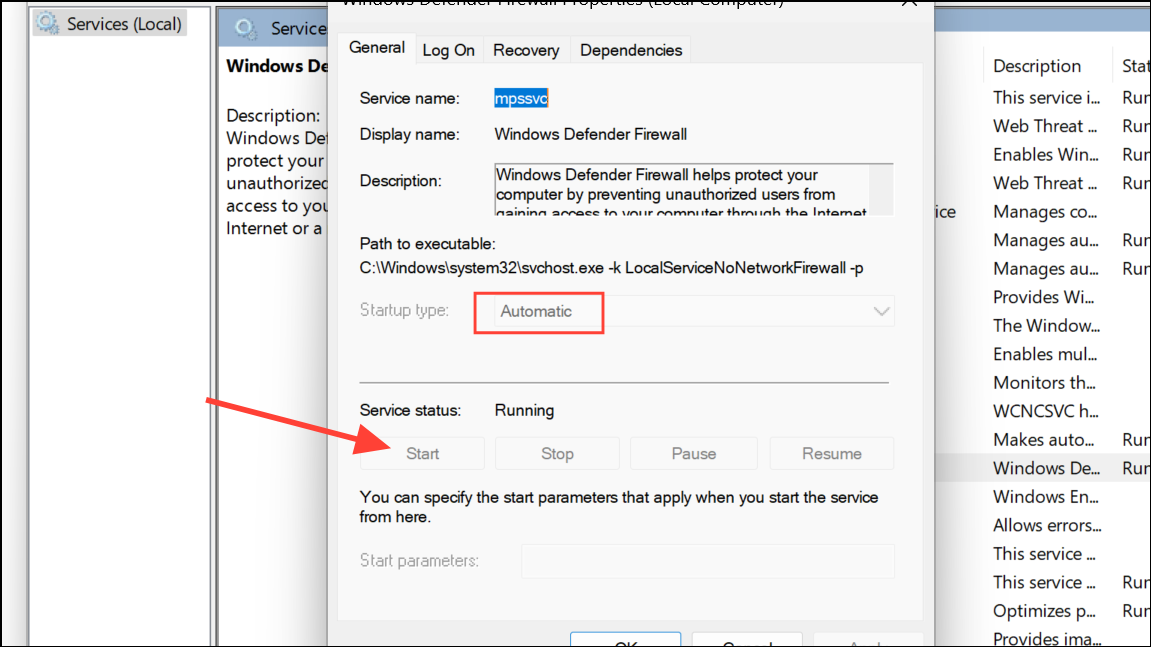The image size is (1151, 647).
Task: Select the 'WCNCSVC h...' service row
Action: coord(1045,412)
